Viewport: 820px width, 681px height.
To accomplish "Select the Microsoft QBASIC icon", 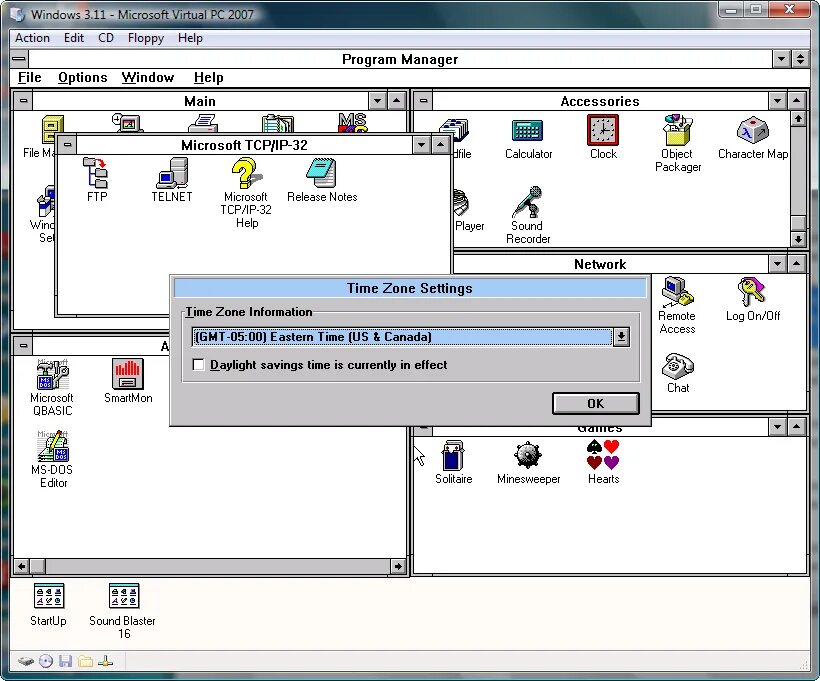I will click(52, 388).
